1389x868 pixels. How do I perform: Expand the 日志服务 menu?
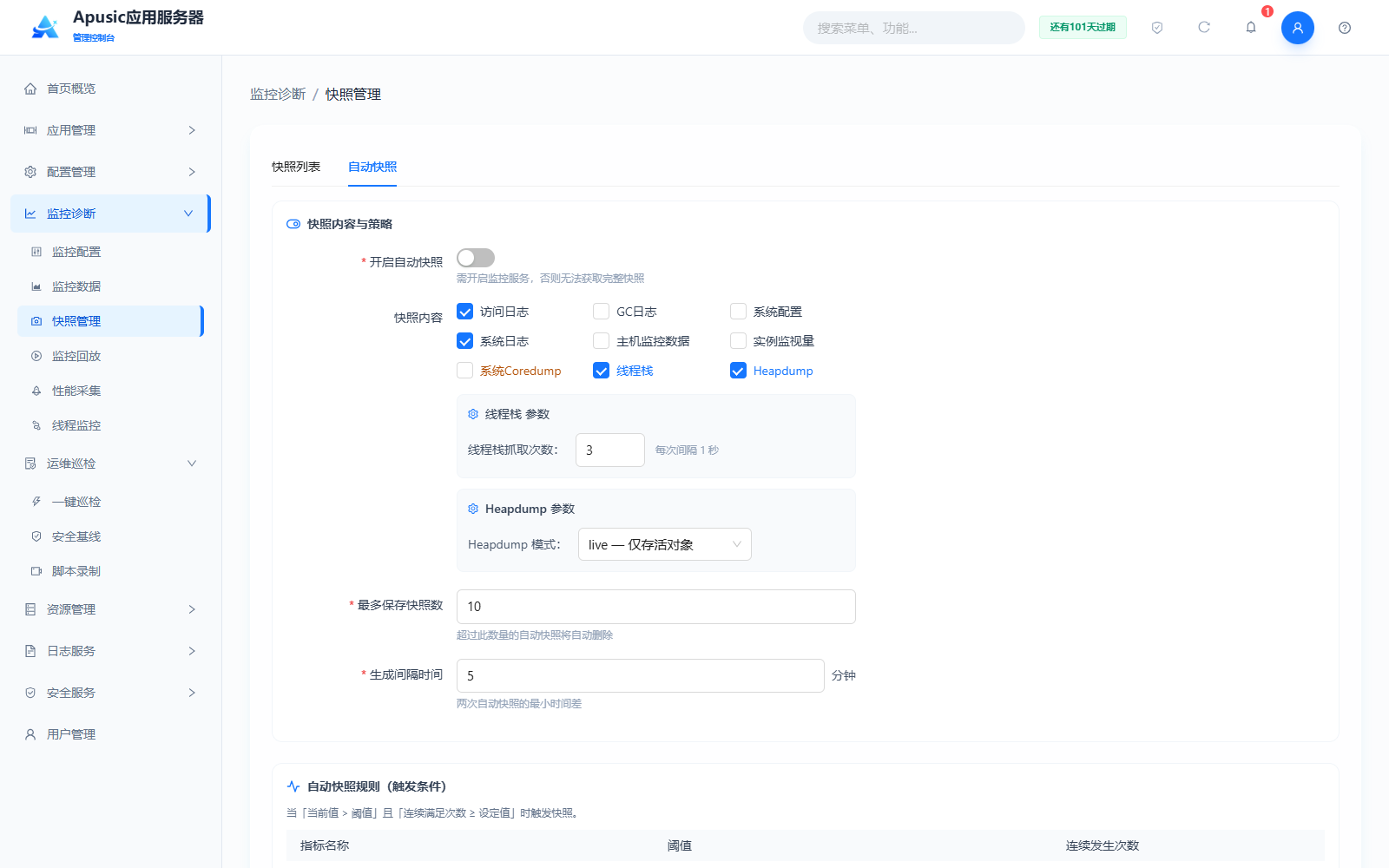point(109,651)
